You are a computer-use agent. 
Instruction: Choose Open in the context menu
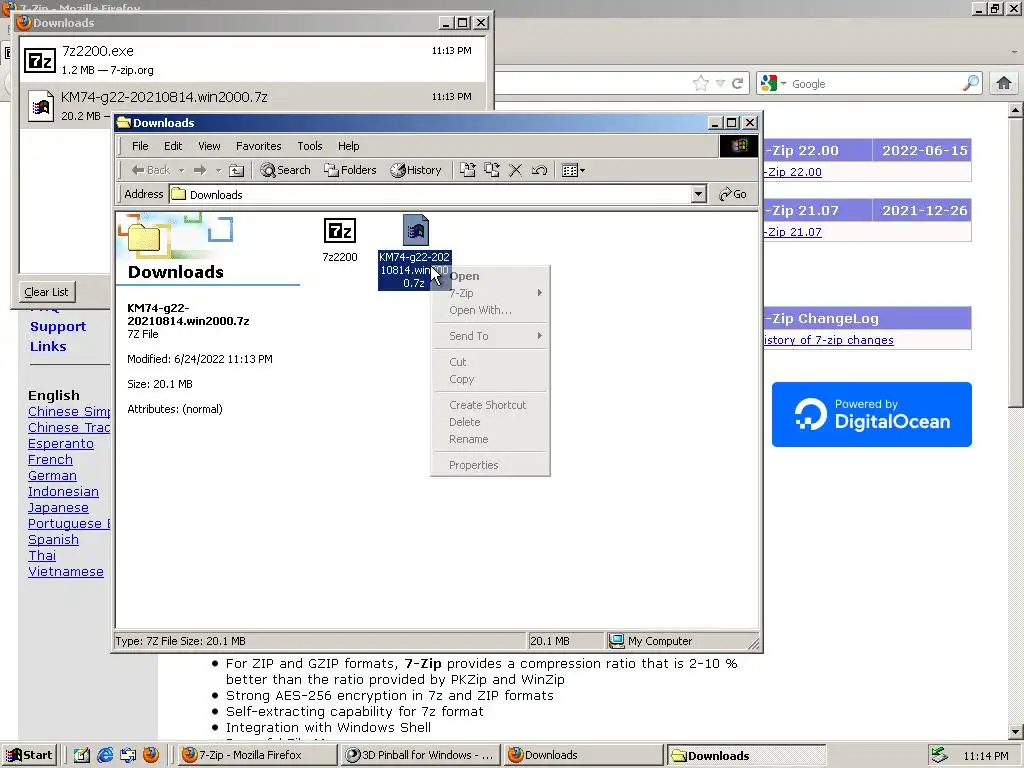pyautogui.click(x=490, y=276)
